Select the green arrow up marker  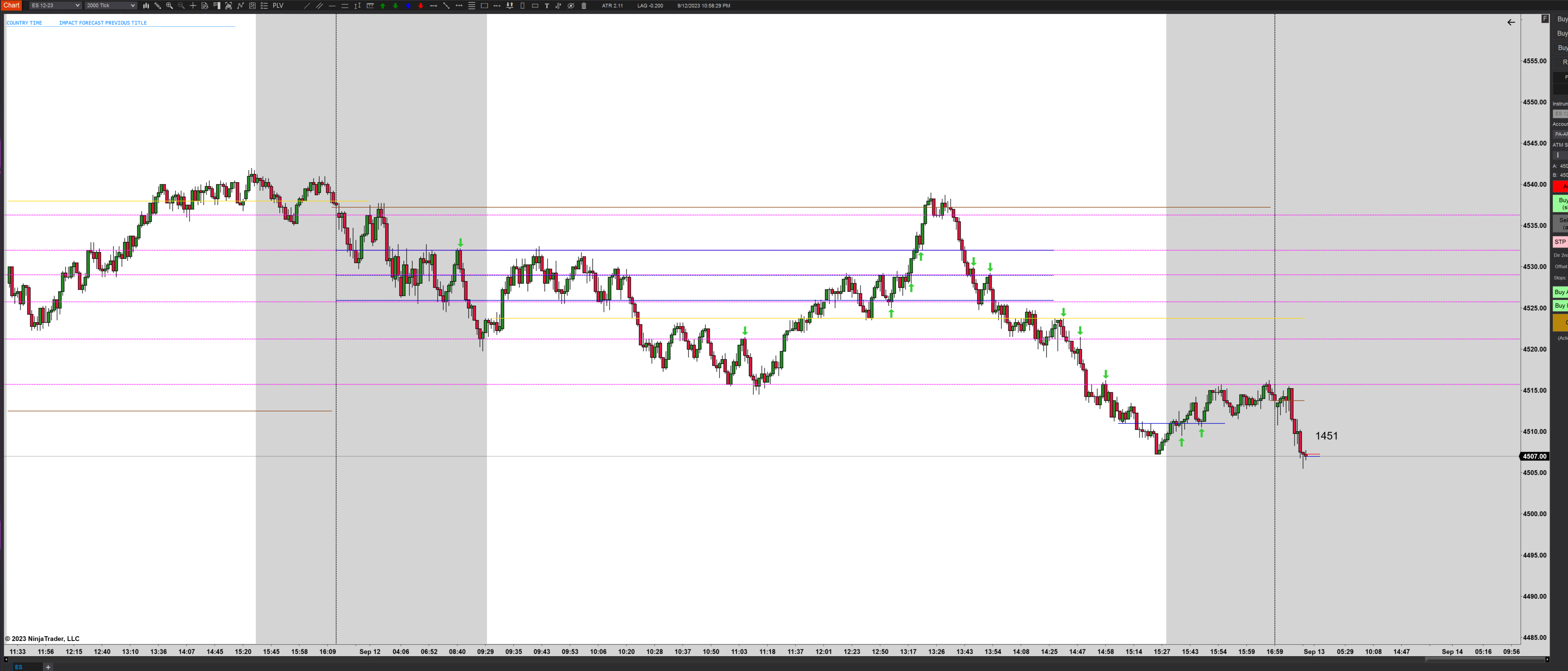pyautogui.click(x=383, y=5)
